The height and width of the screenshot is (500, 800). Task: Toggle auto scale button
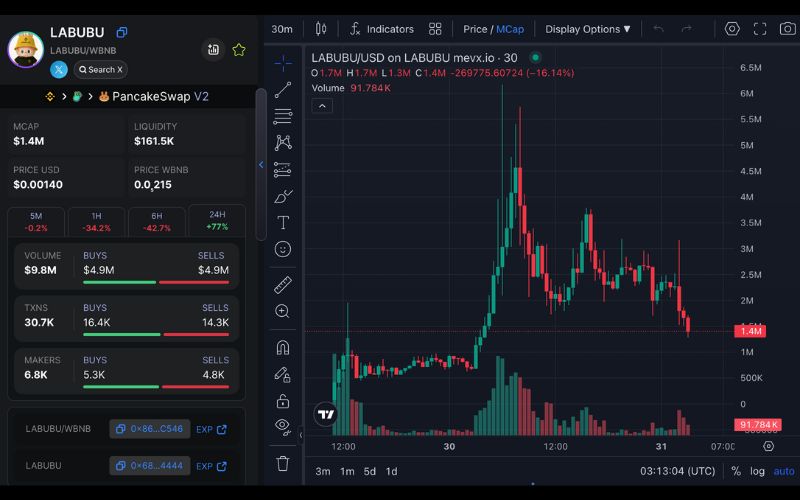[x=784, y=471]
